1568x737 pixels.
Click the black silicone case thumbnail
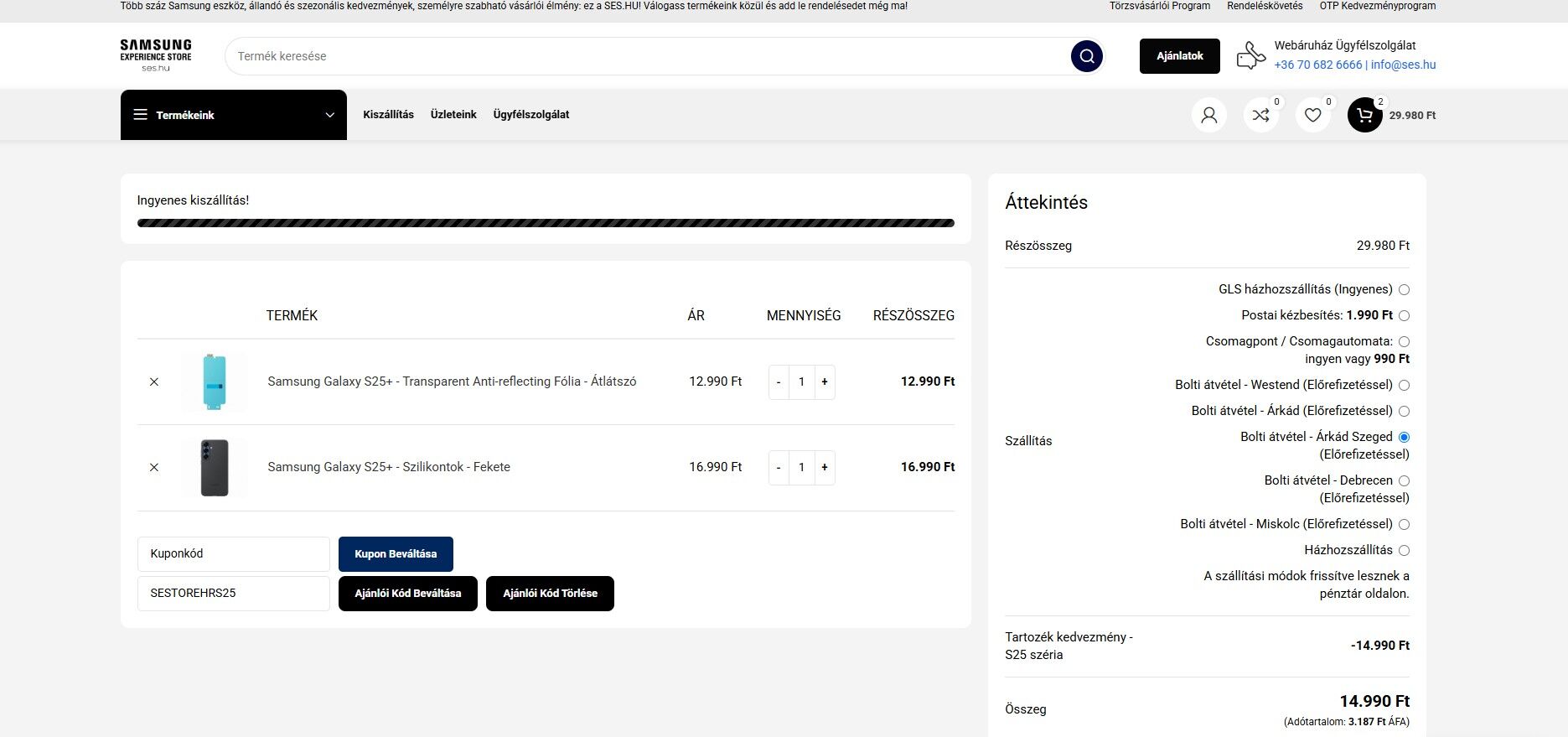click(x=215, y=467)
